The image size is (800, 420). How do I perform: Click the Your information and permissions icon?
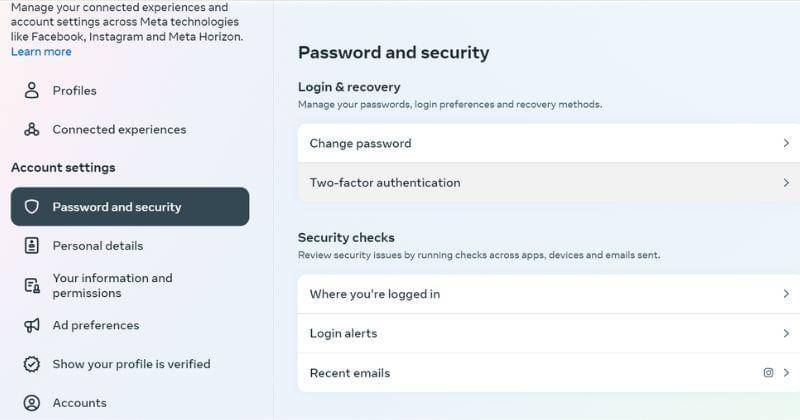(32, 286)
